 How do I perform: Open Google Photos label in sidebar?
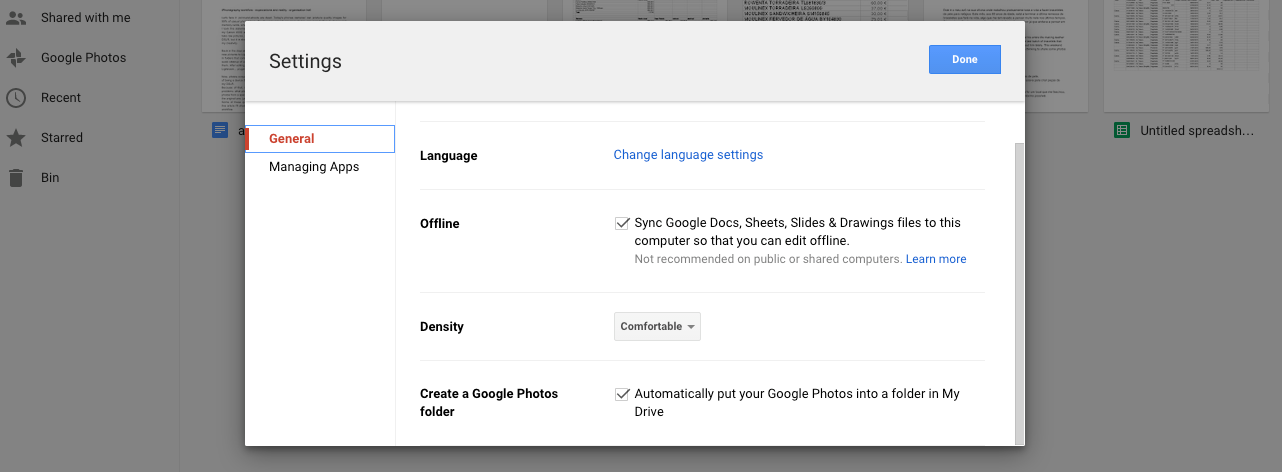(x=84, y=58)
